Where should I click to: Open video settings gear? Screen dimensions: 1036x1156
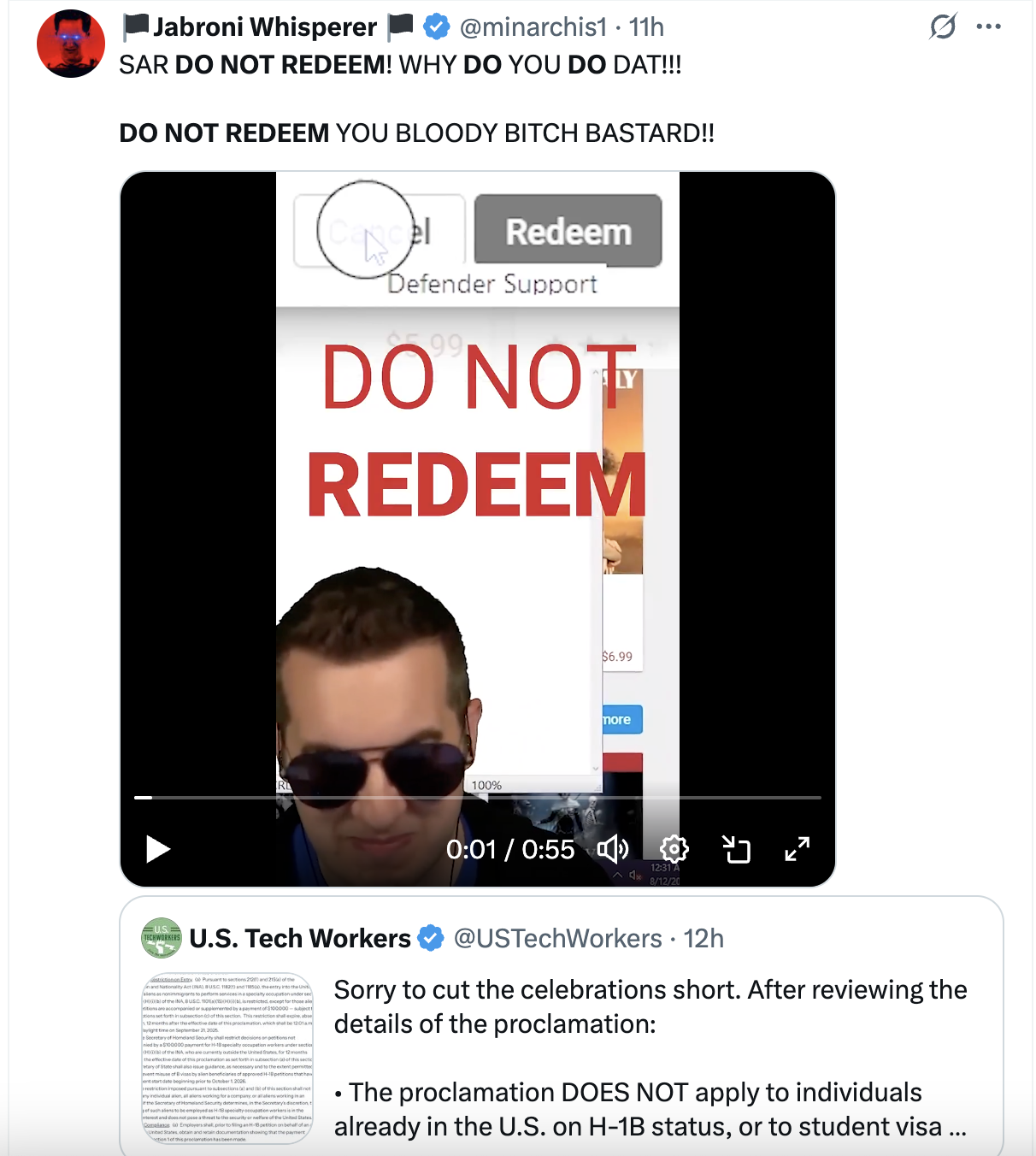pos(674,849)
